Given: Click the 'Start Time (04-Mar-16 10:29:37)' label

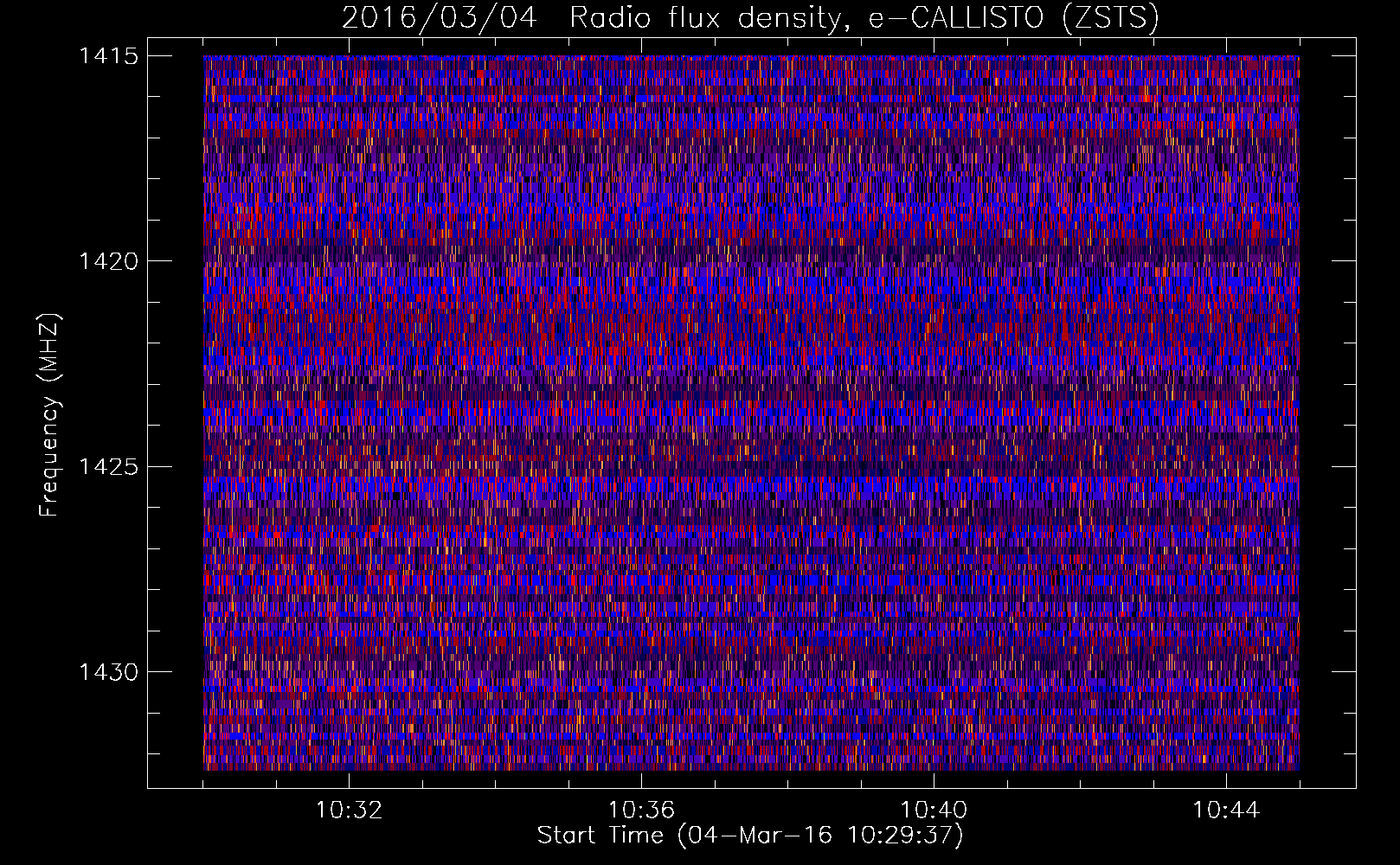Looking at the screenshot, I should 750,836.
